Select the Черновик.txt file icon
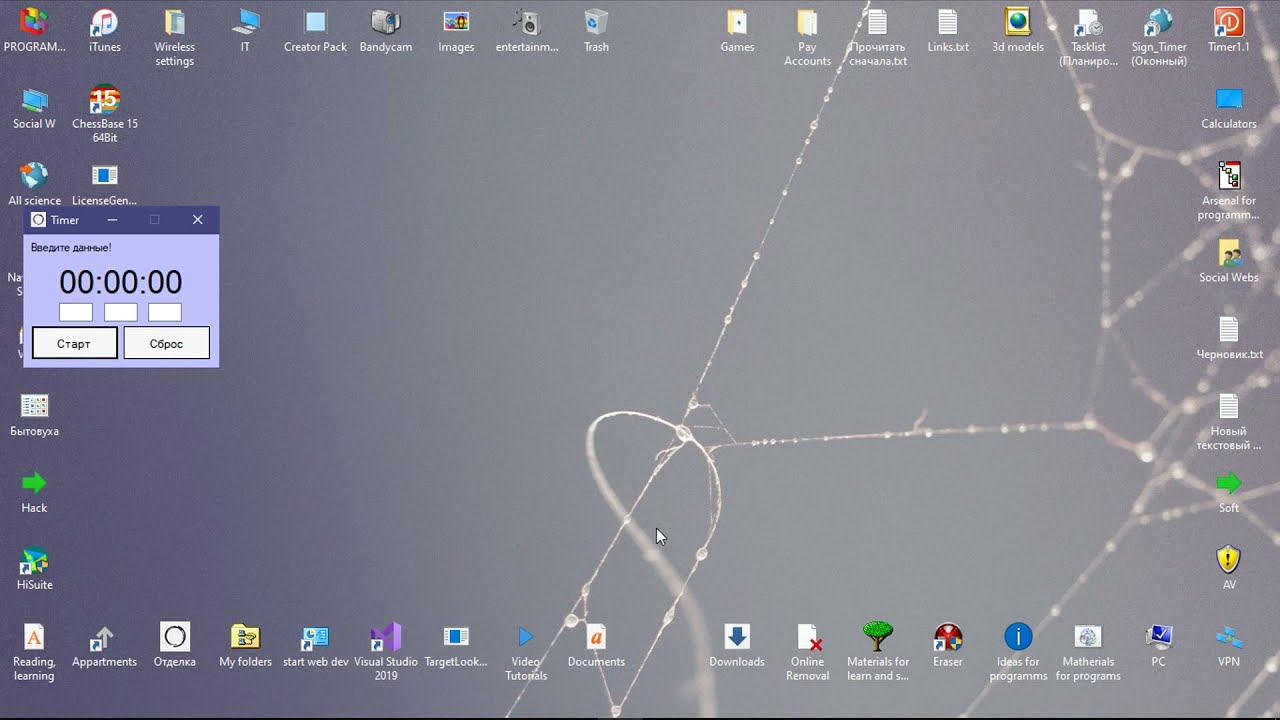Screen dimensions: 1280x720 click(1228, 329)
